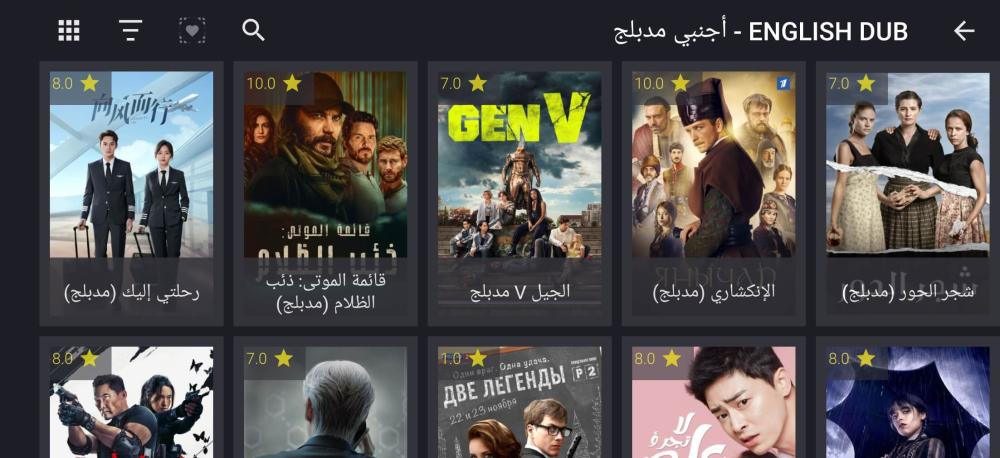
Task: Open the pink poster with surprised man
Action: (x=714, y=403)
